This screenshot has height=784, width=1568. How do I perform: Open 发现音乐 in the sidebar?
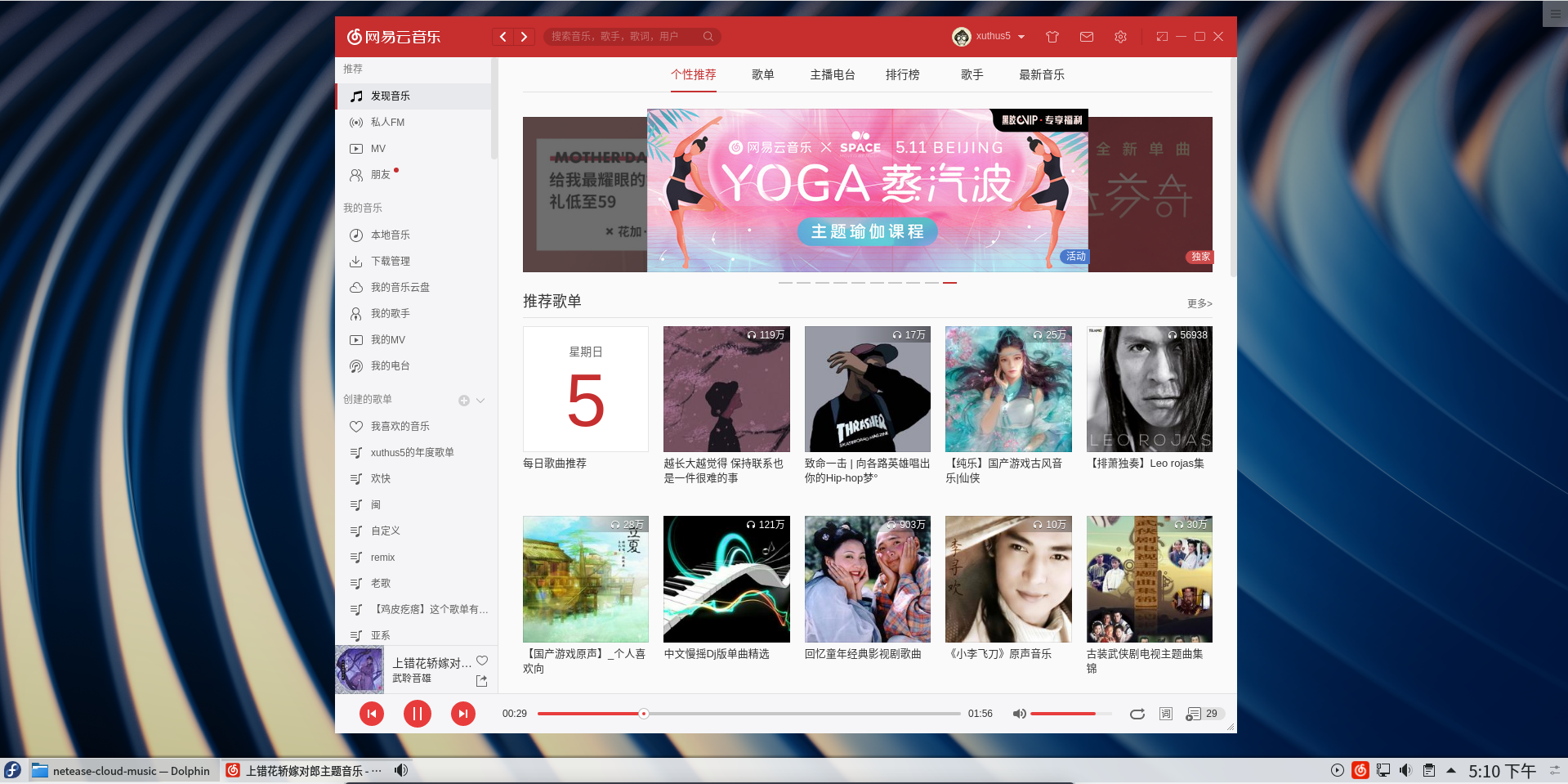point(413,96)
